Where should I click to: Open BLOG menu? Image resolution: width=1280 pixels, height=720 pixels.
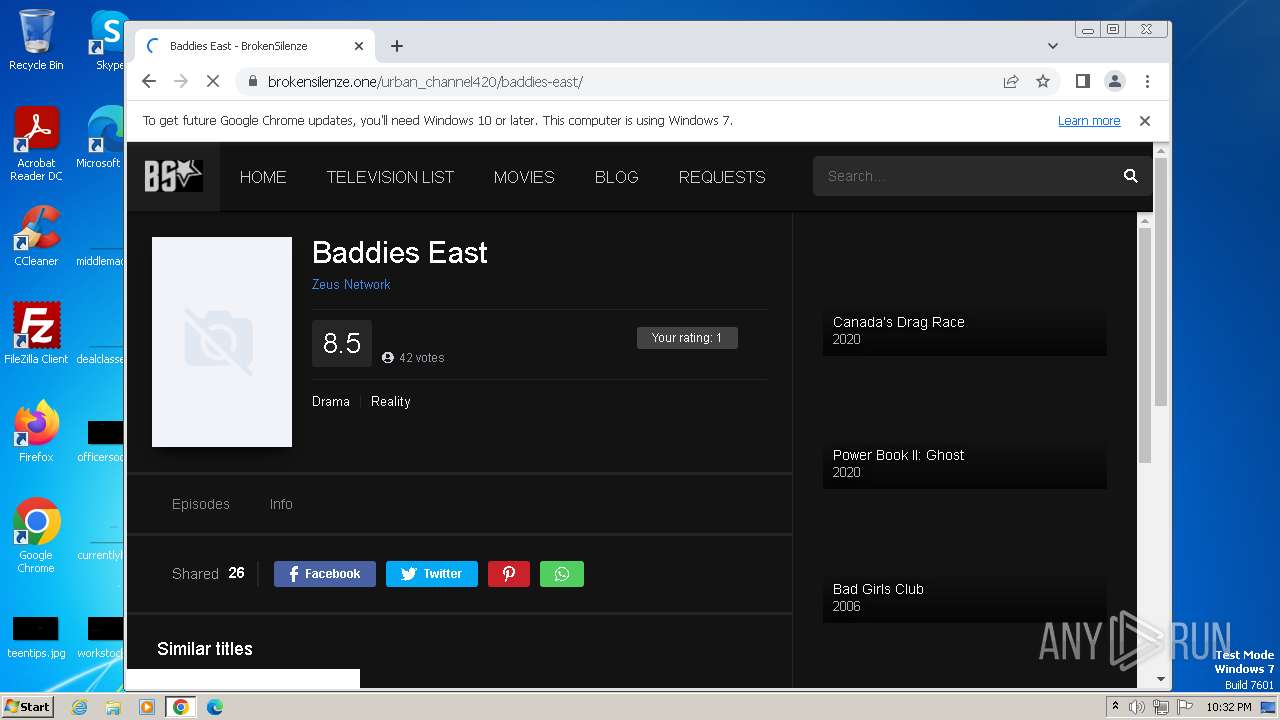click(617, 177)
